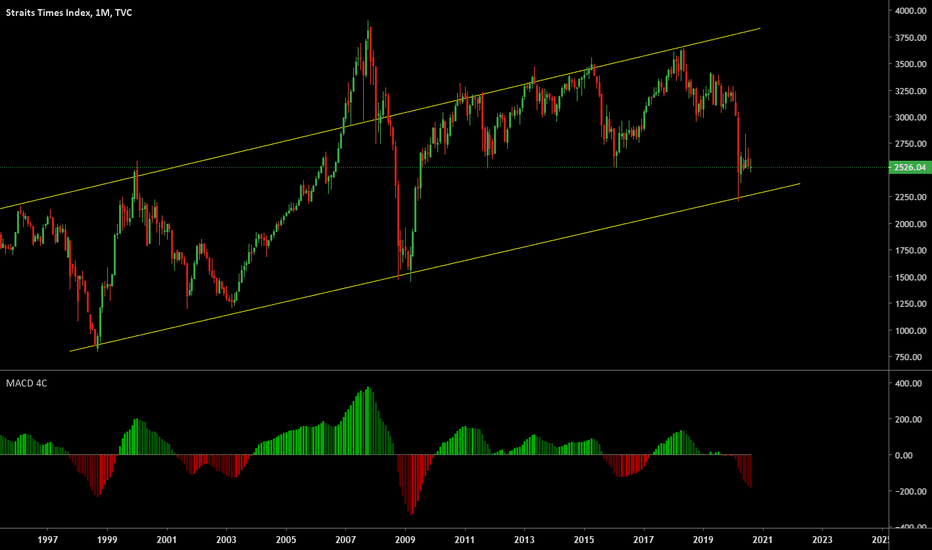Click the 1999 time axis label
932x550 pixels.
pyautogui.click(x=107, y=540)
